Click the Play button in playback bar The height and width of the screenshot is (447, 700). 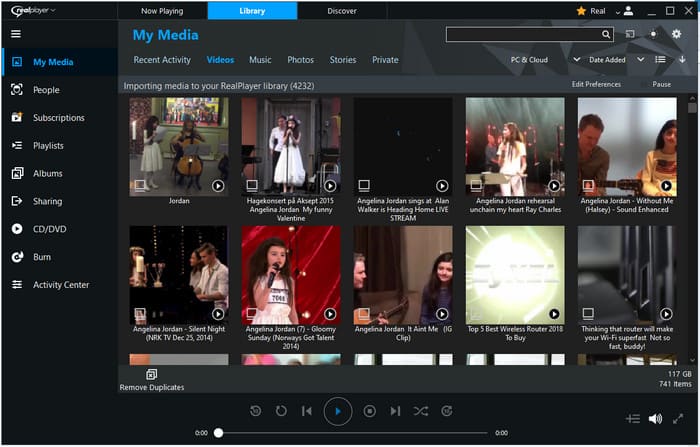pos(338,411)
